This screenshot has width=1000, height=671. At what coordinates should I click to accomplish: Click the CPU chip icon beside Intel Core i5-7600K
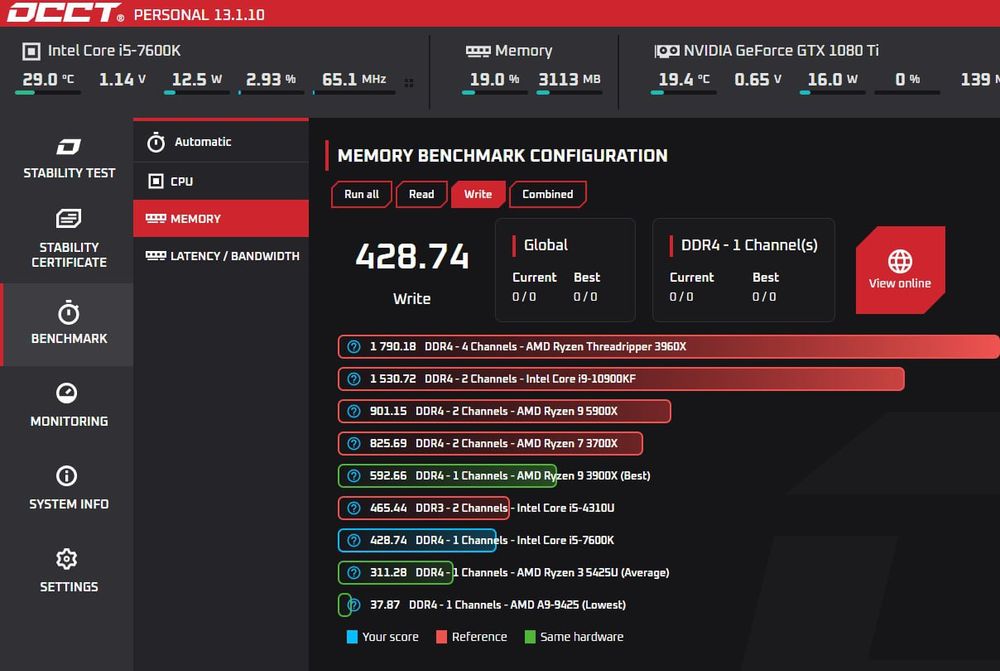31,51
